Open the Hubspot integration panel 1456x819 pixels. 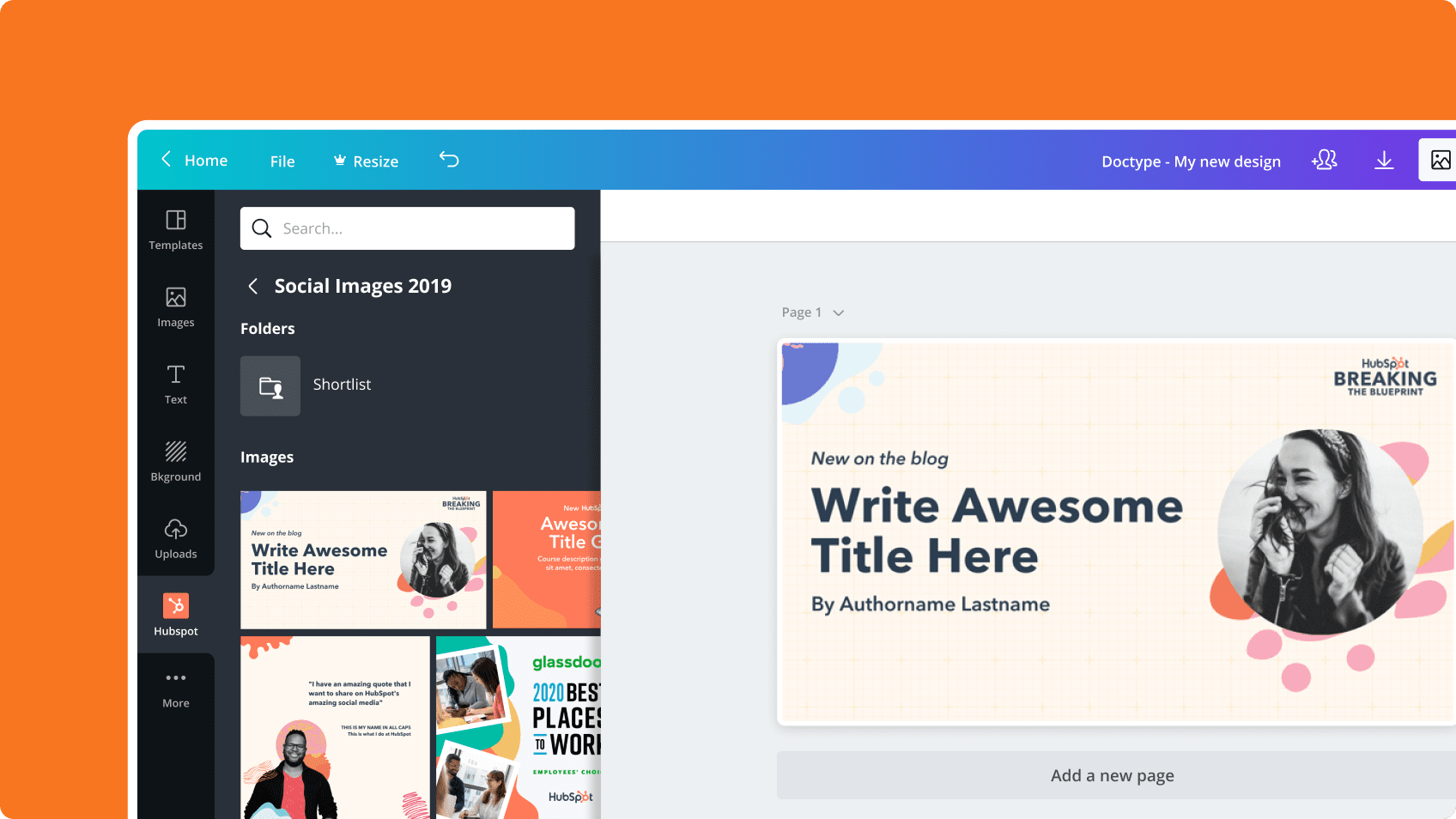(175, 613)
